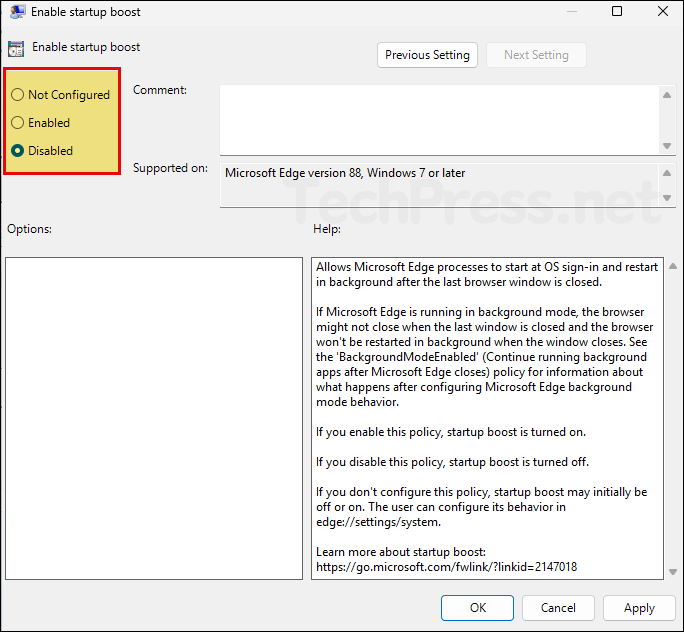Click the 'Comment:' label
Screen dimensions: 684x632
point(160,90)
